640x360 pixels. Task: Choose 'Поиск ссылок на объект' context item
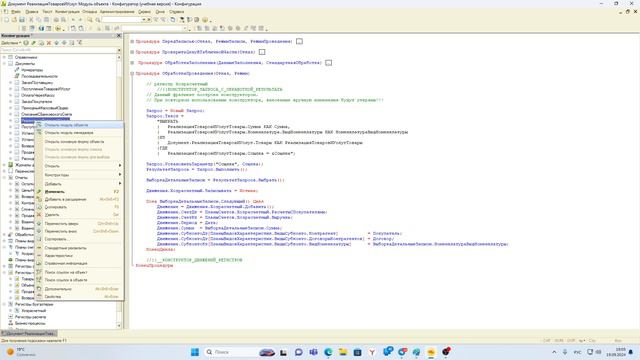coord(80,272)
